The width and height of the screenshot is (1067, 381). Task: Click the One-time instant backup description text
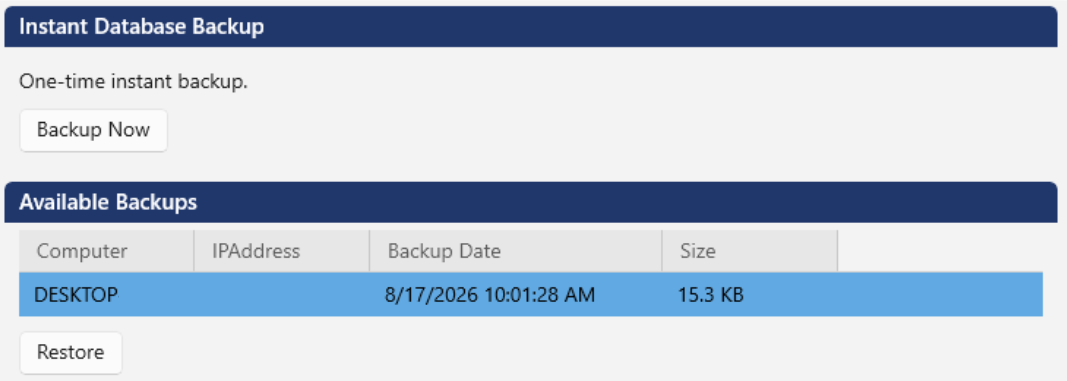point(133,82)
